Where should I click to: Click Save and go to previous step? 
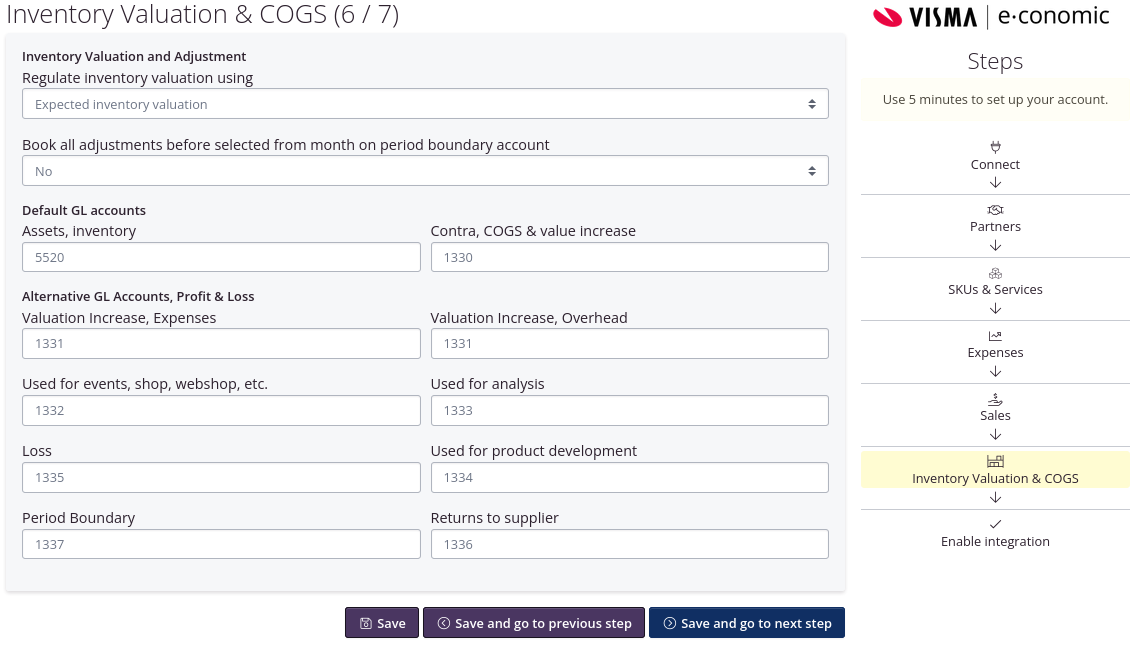tap(534, 623)
